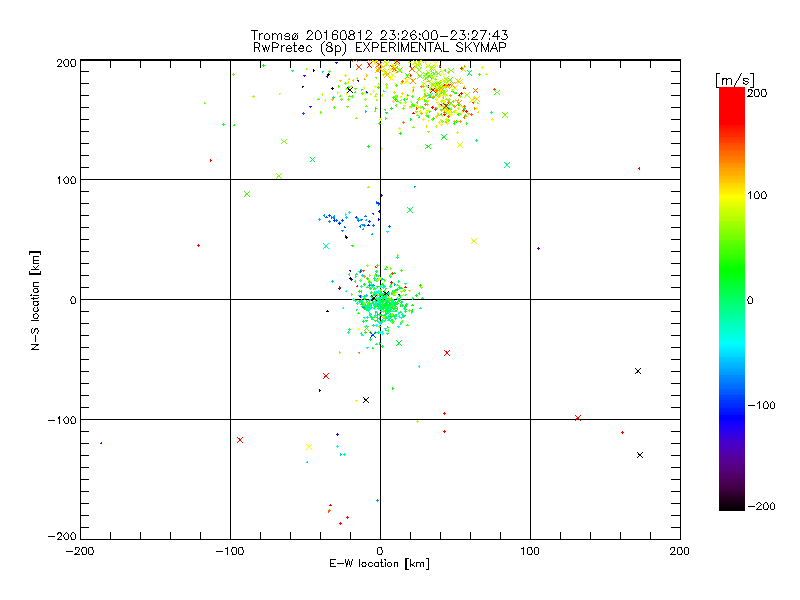
Task: Select the '[m/s]' unit label above colorbar
Action: (x=735, y=80)
